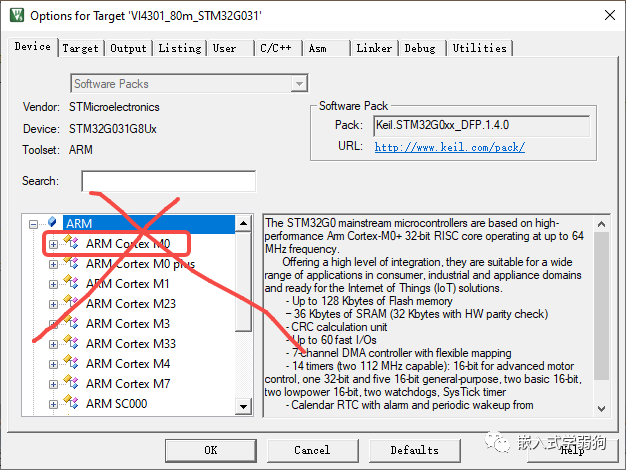Click the ARM Cortex M23 device icon
Screen dimensions: 626x470
coord(71,302)
